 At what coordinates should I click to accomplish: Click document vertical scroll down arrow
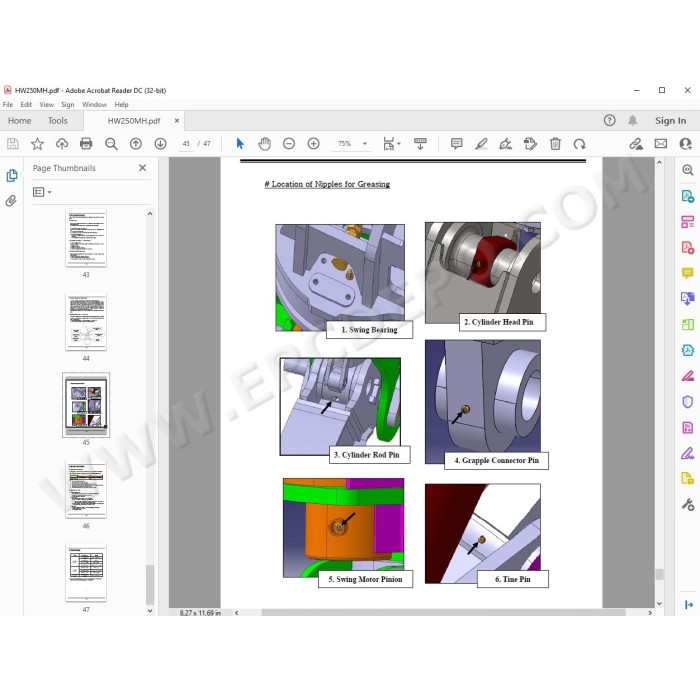click(659, 604)
